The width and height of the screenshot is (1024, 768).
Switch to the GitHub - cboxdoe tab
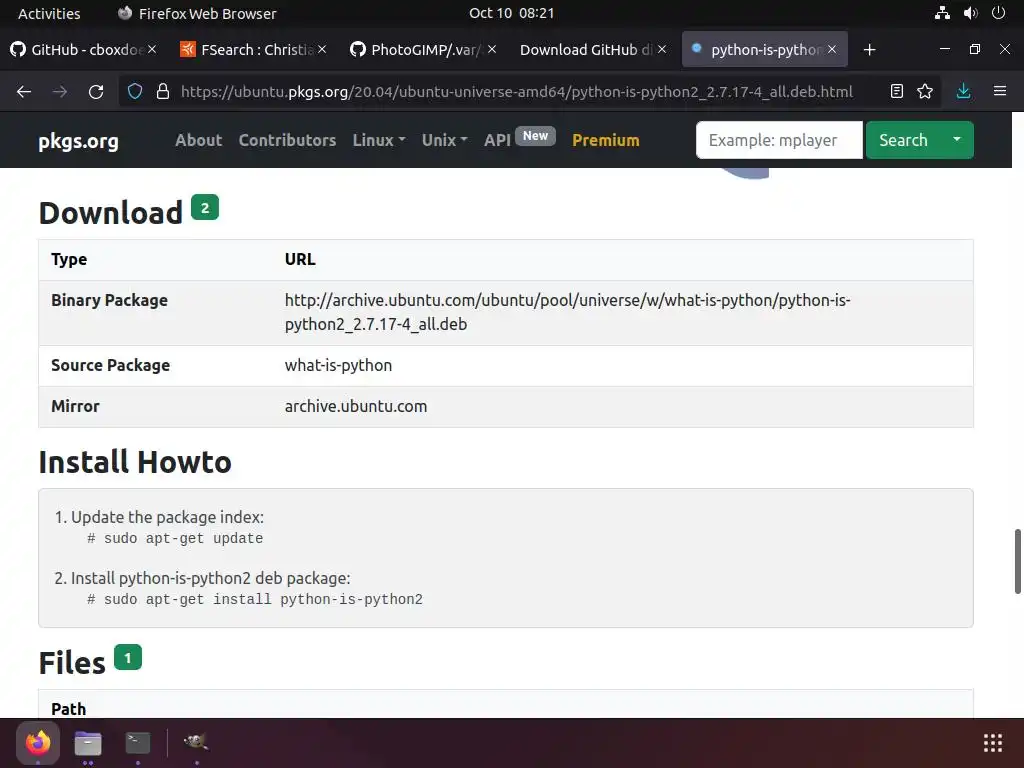pyautogui.click(x=84, y=49)
